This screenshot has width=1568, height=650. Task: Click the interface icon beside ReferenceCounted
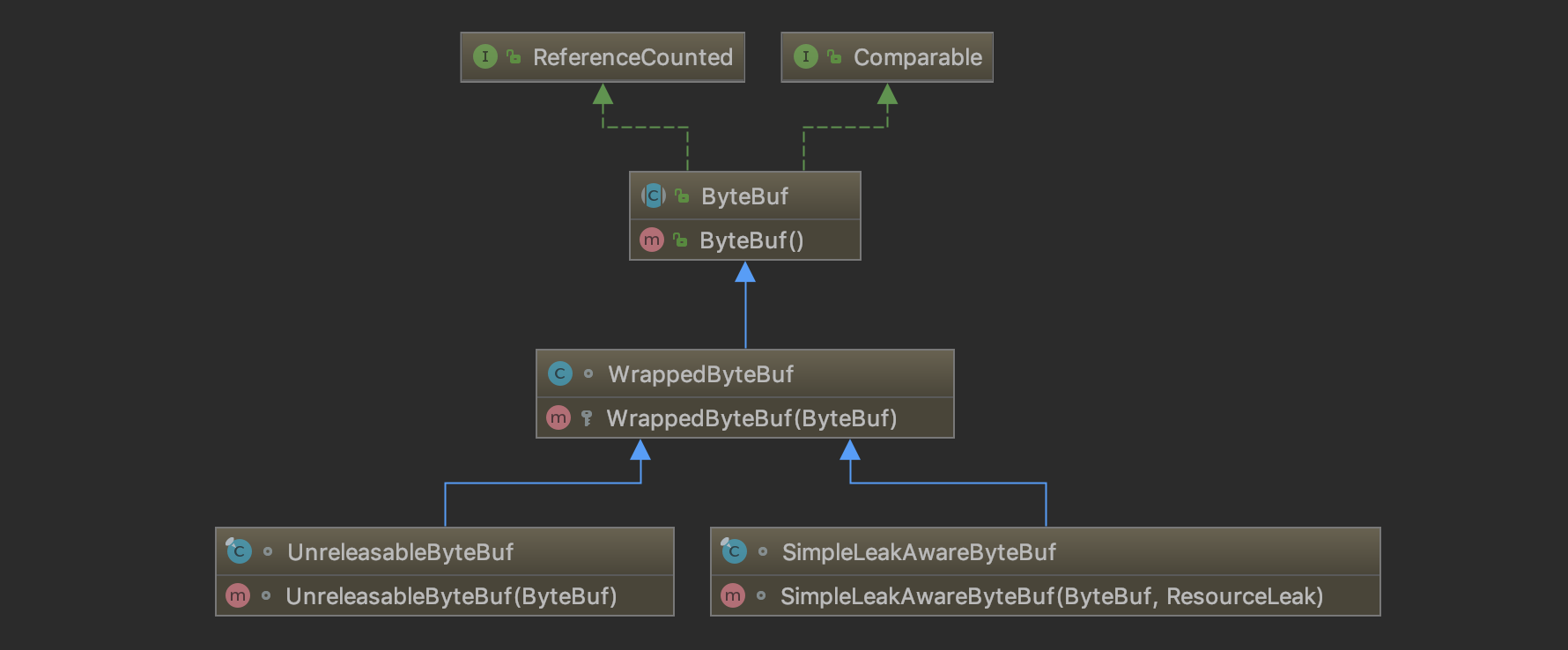[484, 57]
